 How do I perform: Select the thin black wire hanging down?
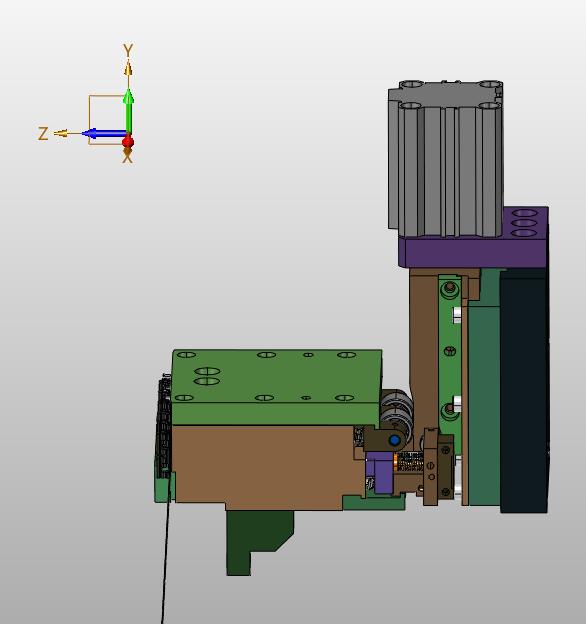point(165,553)
